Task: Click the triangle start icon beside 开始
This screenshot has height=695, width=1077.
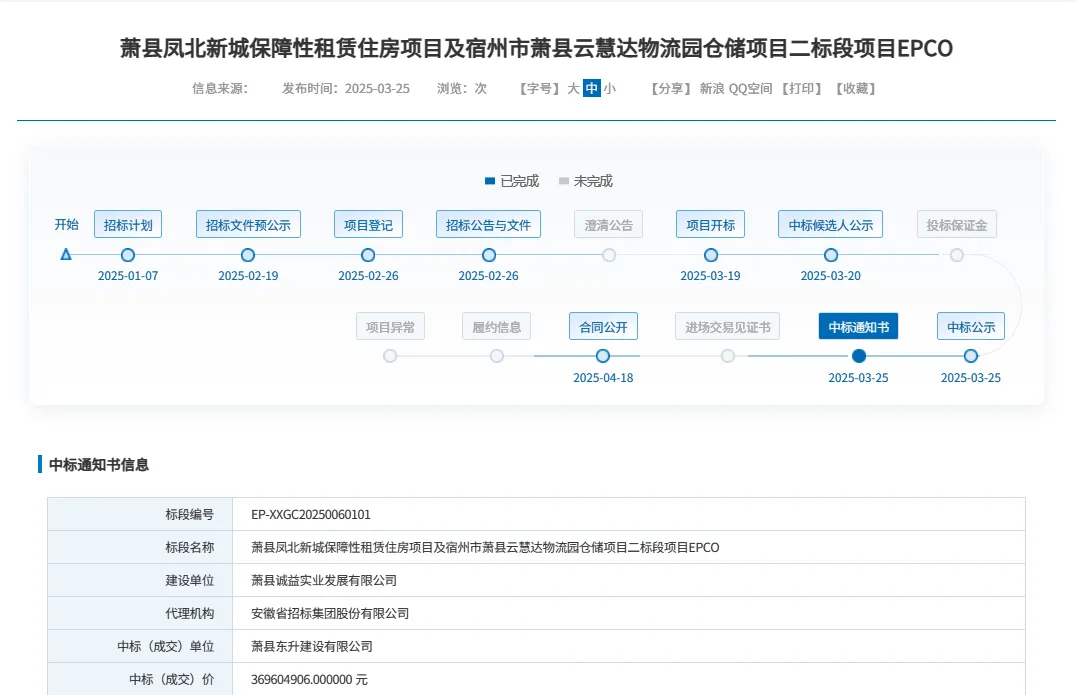Action: [x=66, y=254]
